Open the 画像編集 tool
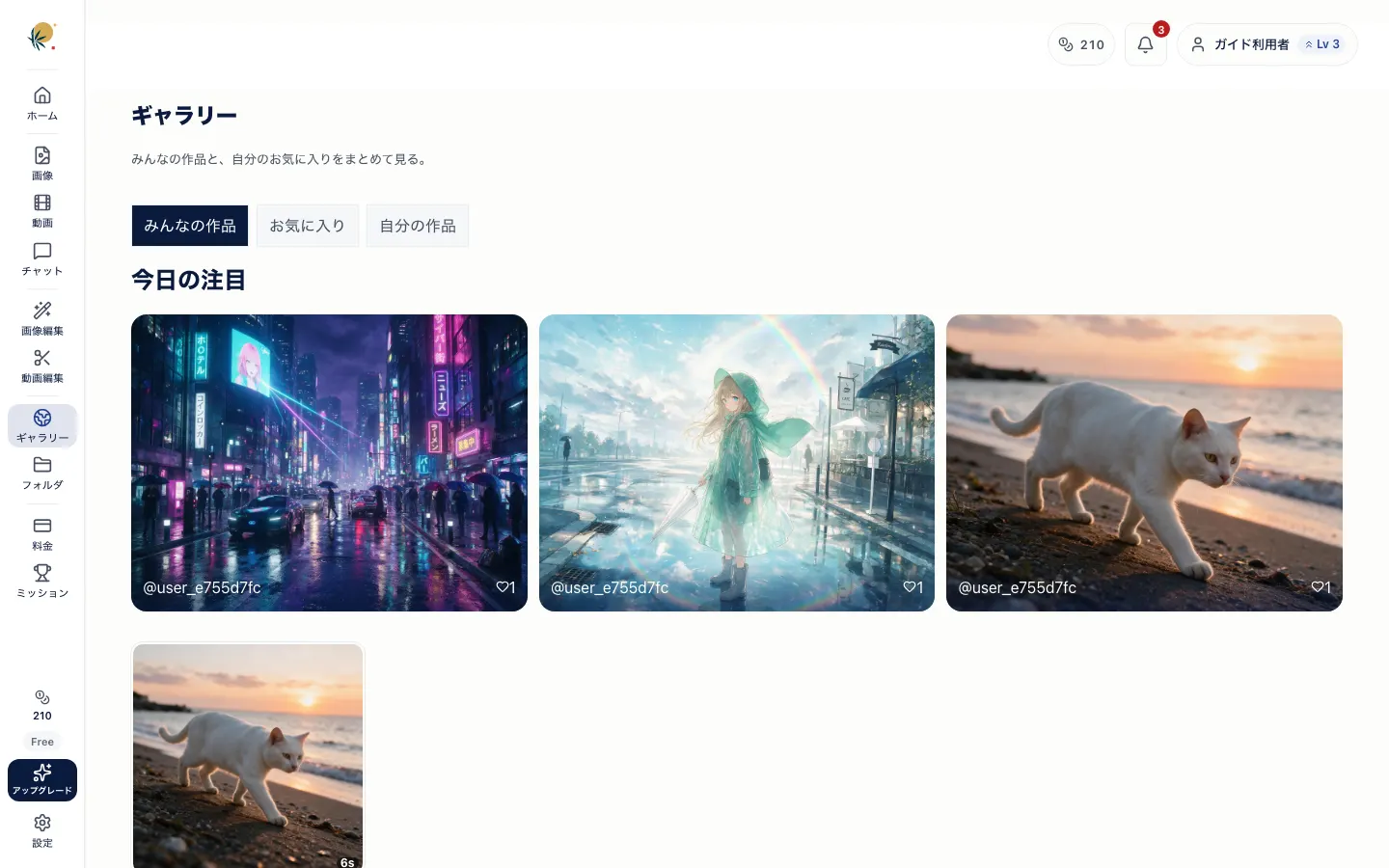This screenshot has width=1389, height=868. 42,319
